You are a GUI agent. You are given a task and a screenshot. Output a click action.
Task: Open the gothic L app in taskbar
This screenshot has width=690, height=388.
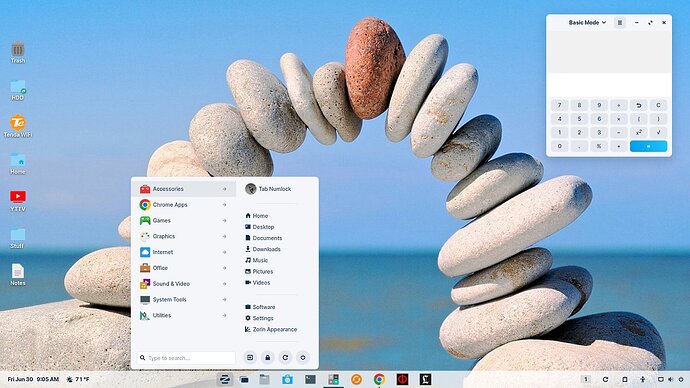pos(425,379)
